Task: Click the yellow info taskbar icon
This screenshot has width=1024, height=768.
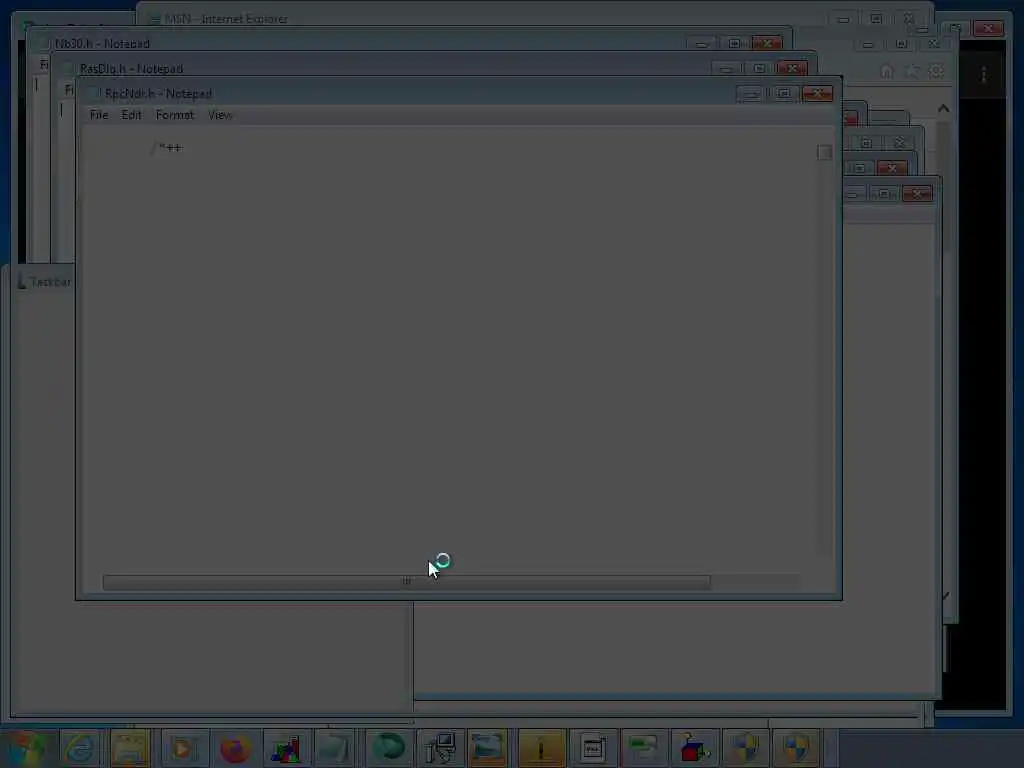Action: click(541, 748)
